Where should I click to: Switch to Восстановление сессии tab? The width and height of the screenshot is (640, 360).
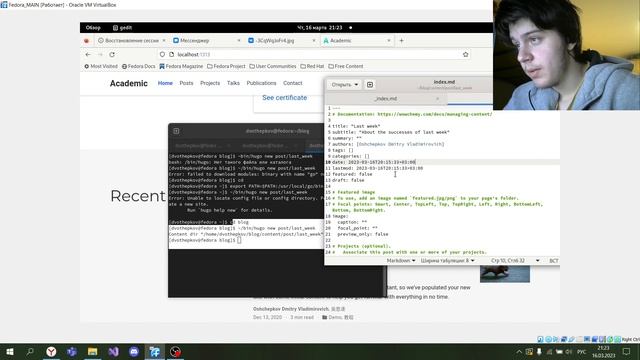(132, 40)
